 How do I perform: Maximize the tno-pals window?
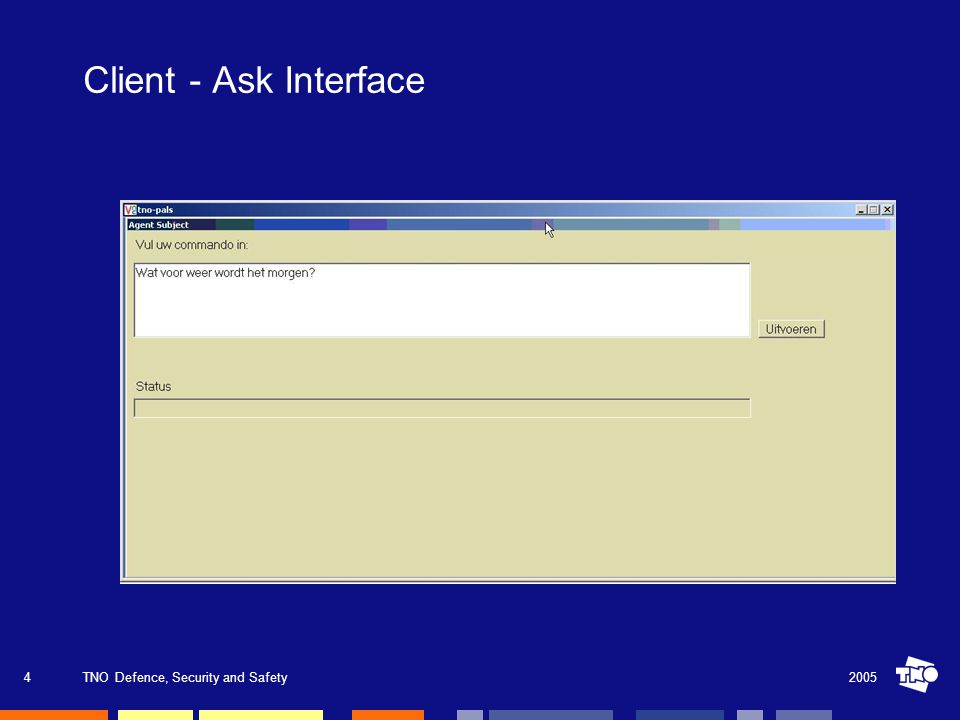[874, 209]
